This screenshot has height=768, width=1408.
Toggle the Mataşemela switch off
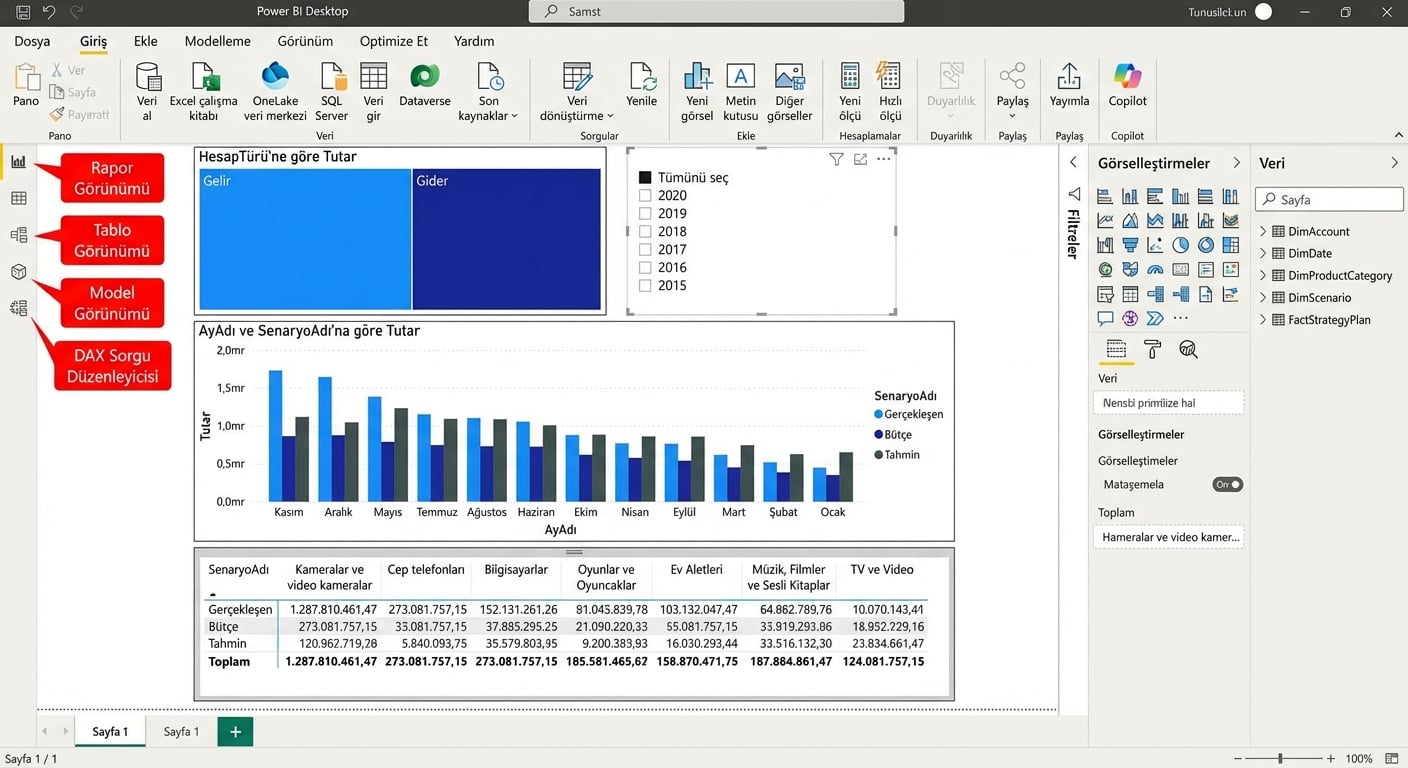1228,484
